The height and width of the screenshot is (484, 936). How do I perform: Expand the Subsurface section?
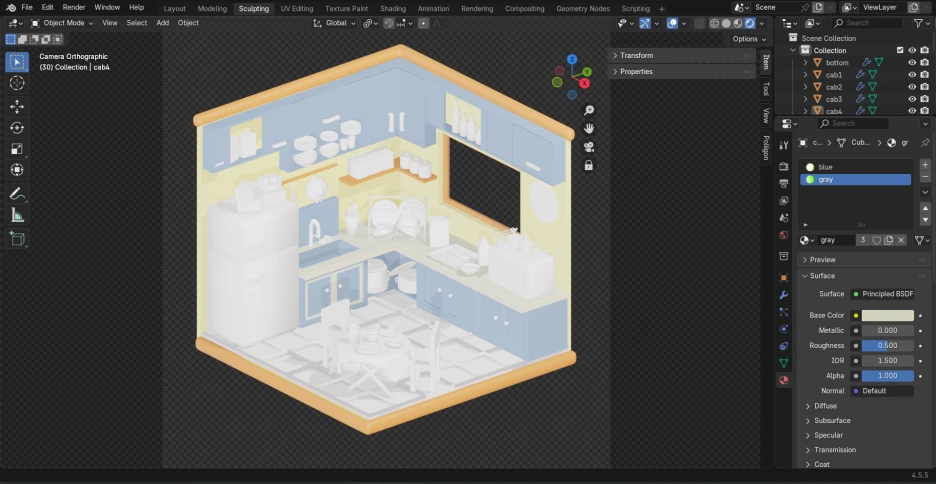click(x=831, y=421)
